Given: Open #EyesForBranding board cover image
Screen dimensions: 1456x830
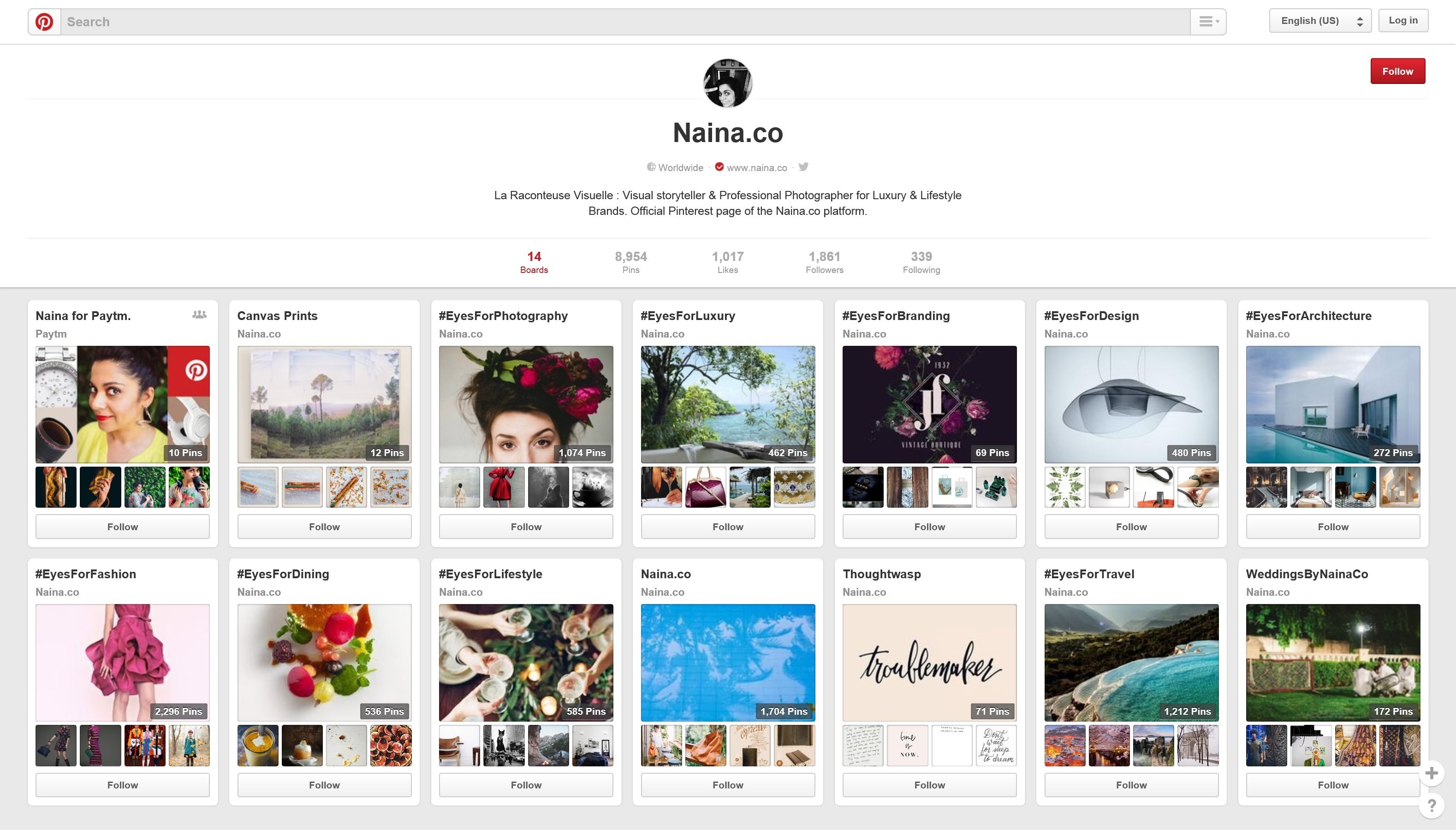Looking at the screenshot, I should coord(930,404).
